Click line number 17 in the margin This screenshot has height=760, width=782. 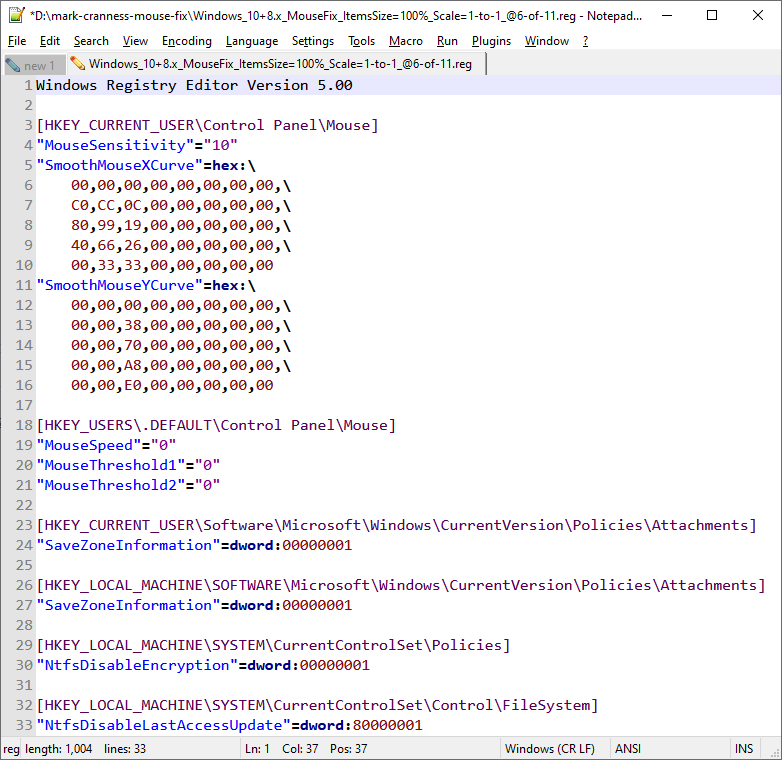(24, 405)
